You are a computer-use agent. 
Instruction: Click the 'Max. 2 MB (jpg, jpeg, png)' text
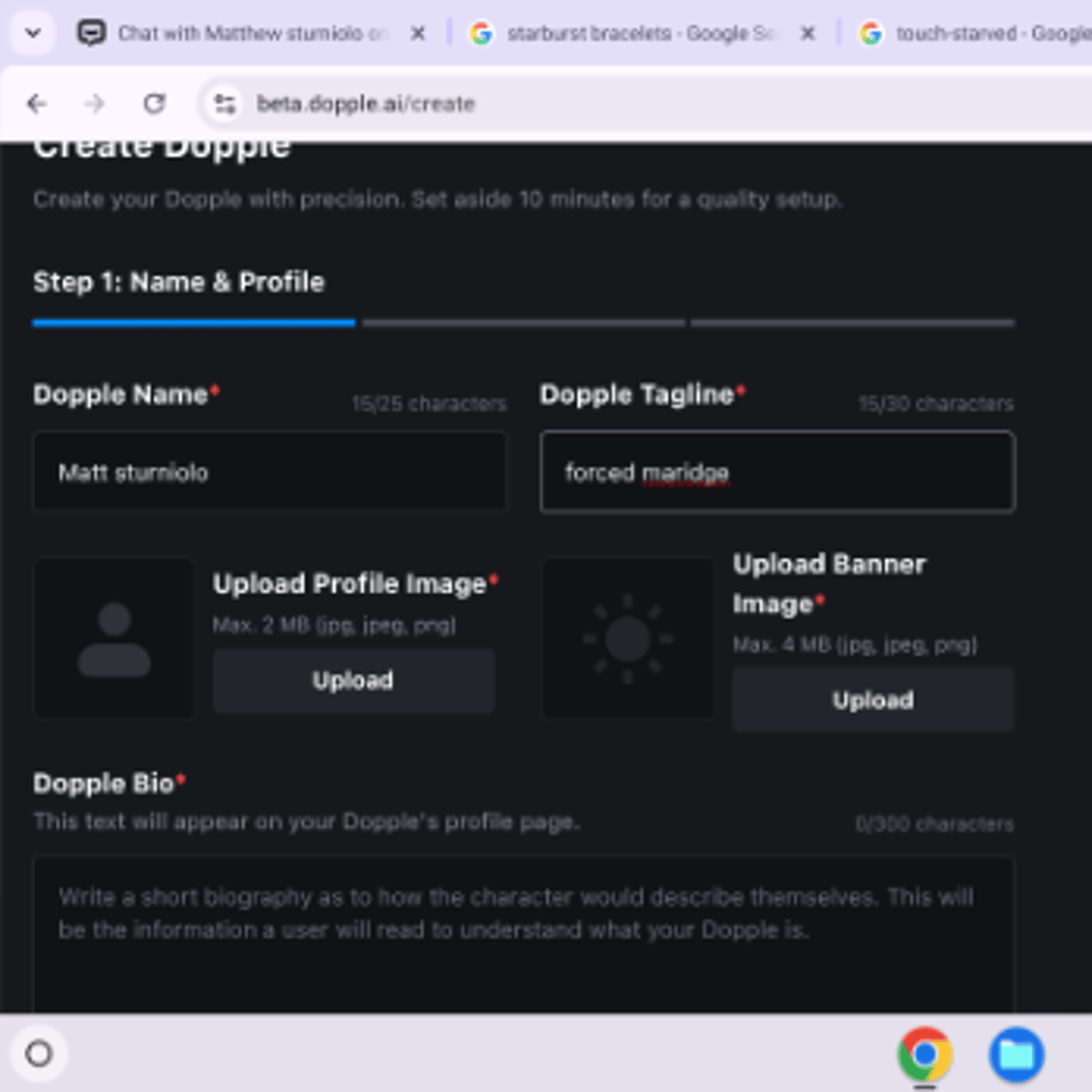(x=334, y=625)
